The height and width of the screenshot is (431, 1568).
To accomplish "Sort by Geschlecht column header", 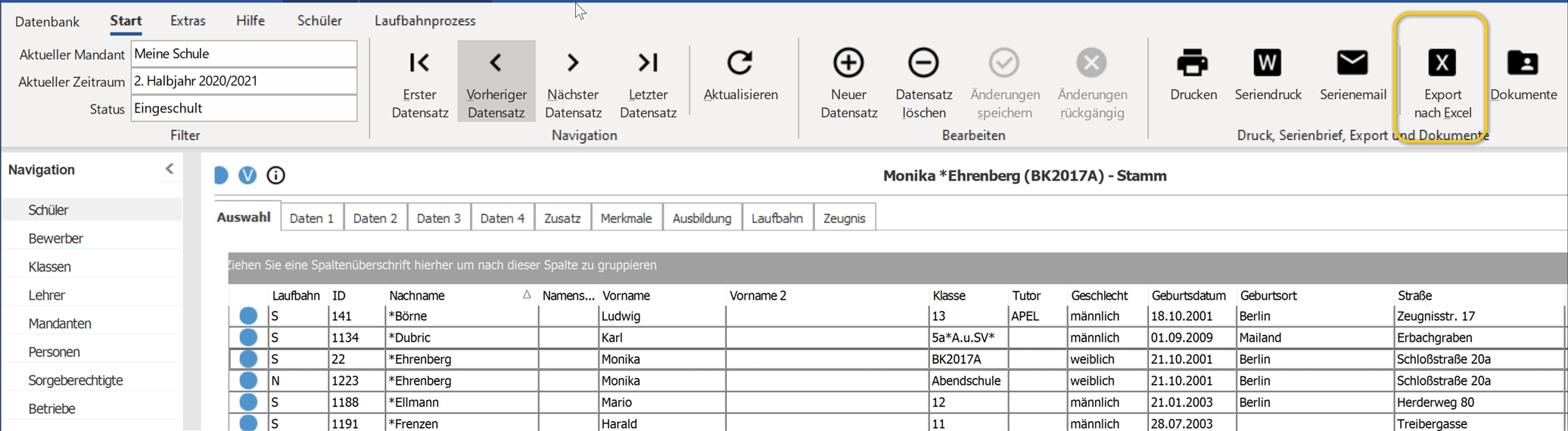I will point(1107,296).
